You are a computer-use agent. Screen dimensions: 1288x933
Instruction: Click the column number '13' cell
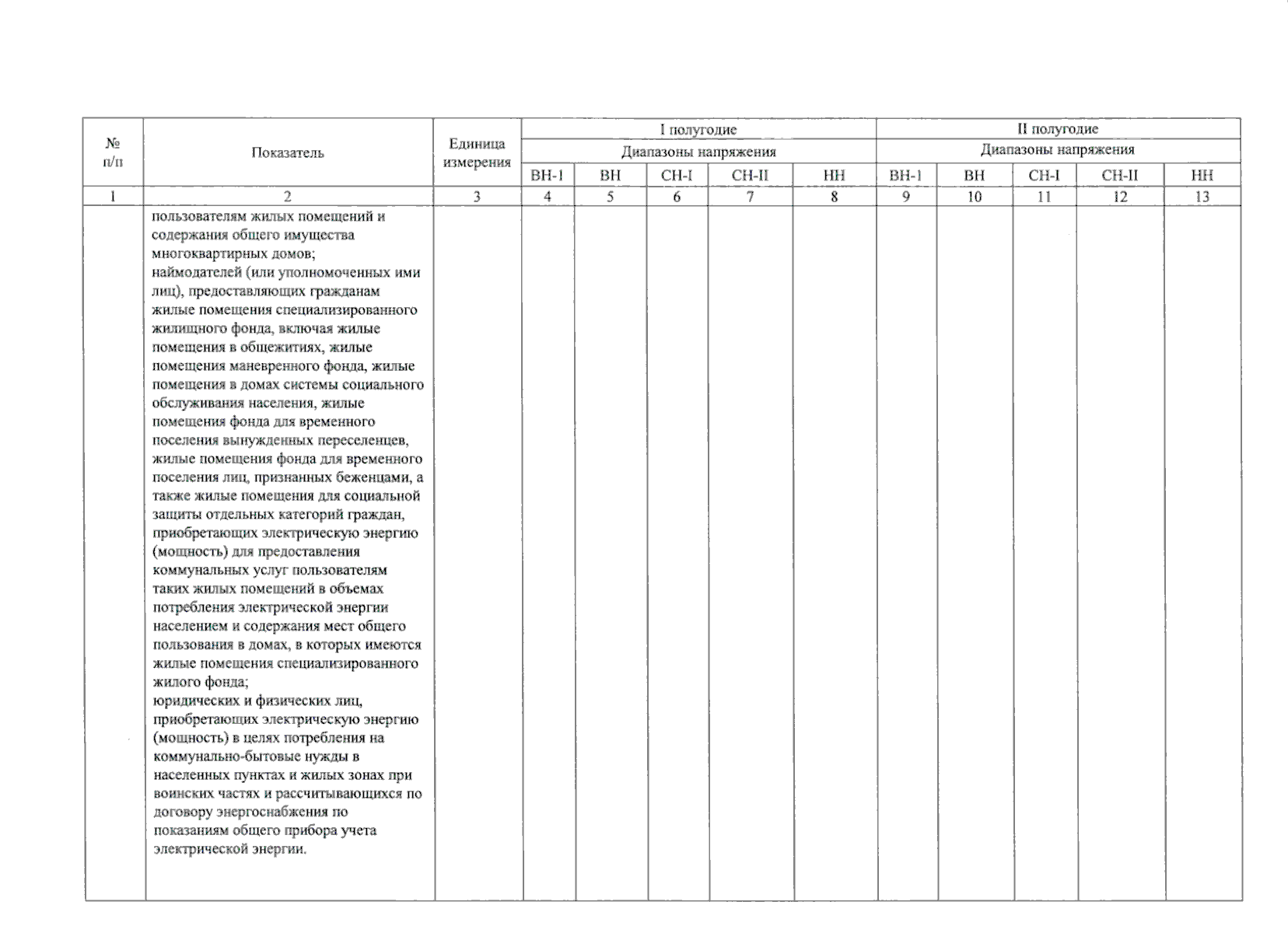[x=1202, y=197]
